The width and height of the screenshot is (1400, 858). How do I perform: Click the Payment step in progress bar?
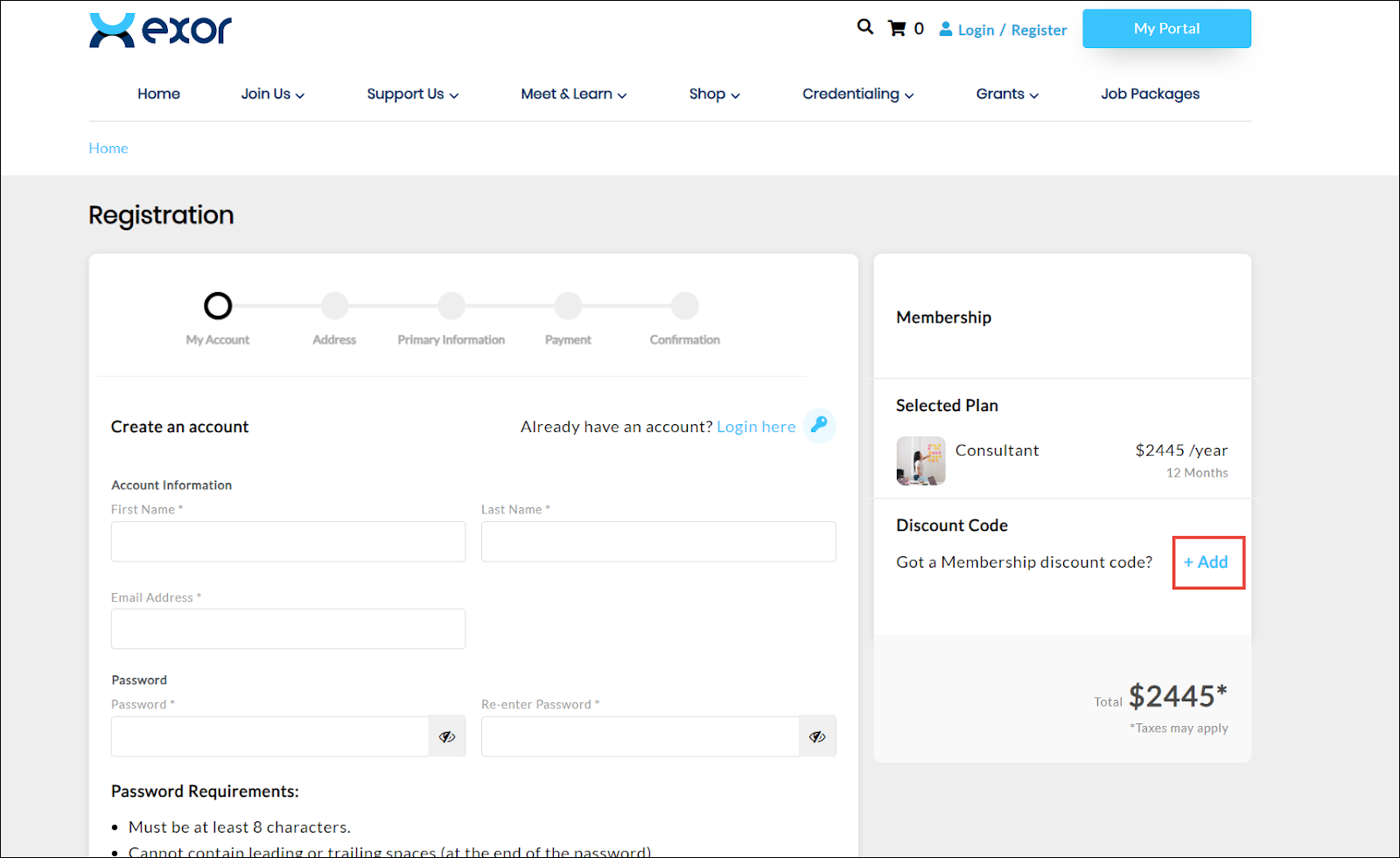coord(568,306)
